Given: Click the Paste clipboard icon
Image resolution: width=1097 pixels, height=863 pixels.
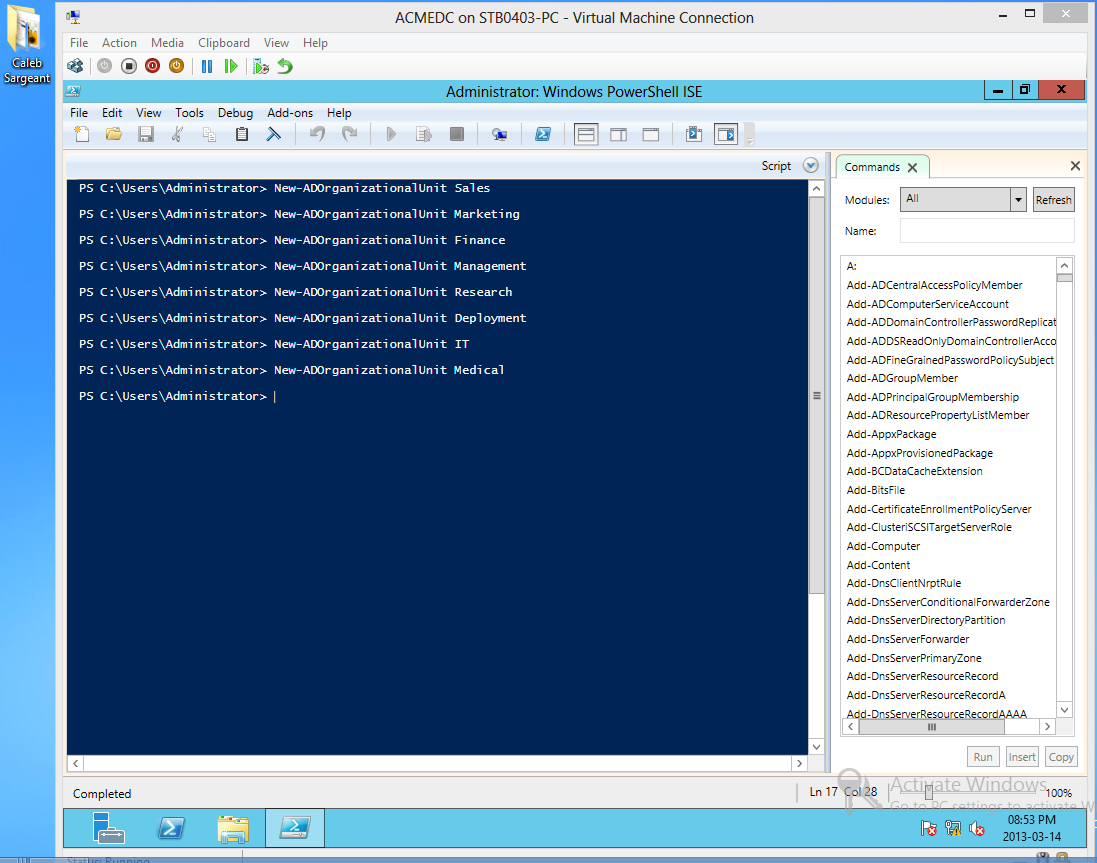Looking at the screenshot, I should 241,134.
